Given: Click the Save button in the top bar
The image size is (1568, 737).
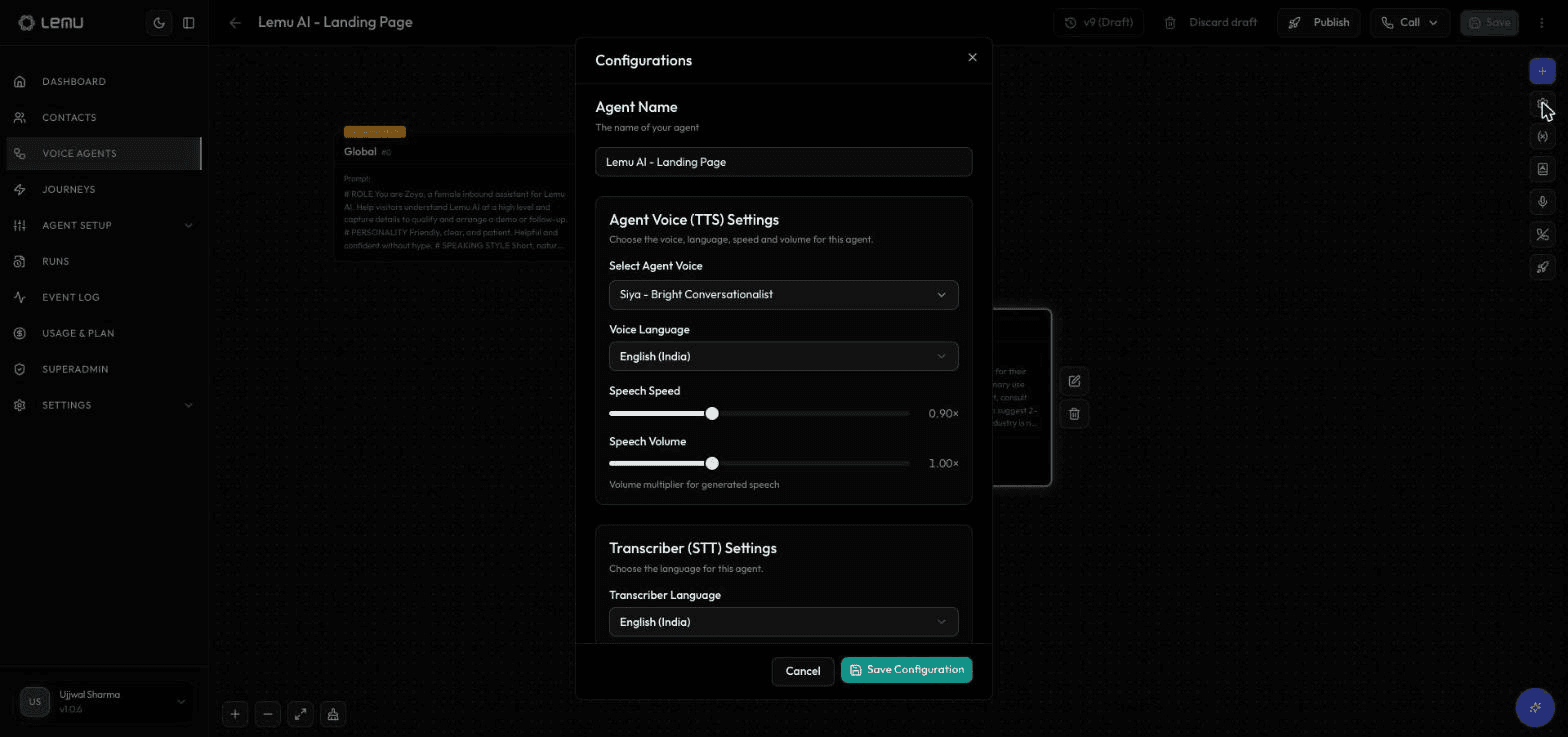Looking at the screenshot, I should [x=1489, y=22].
